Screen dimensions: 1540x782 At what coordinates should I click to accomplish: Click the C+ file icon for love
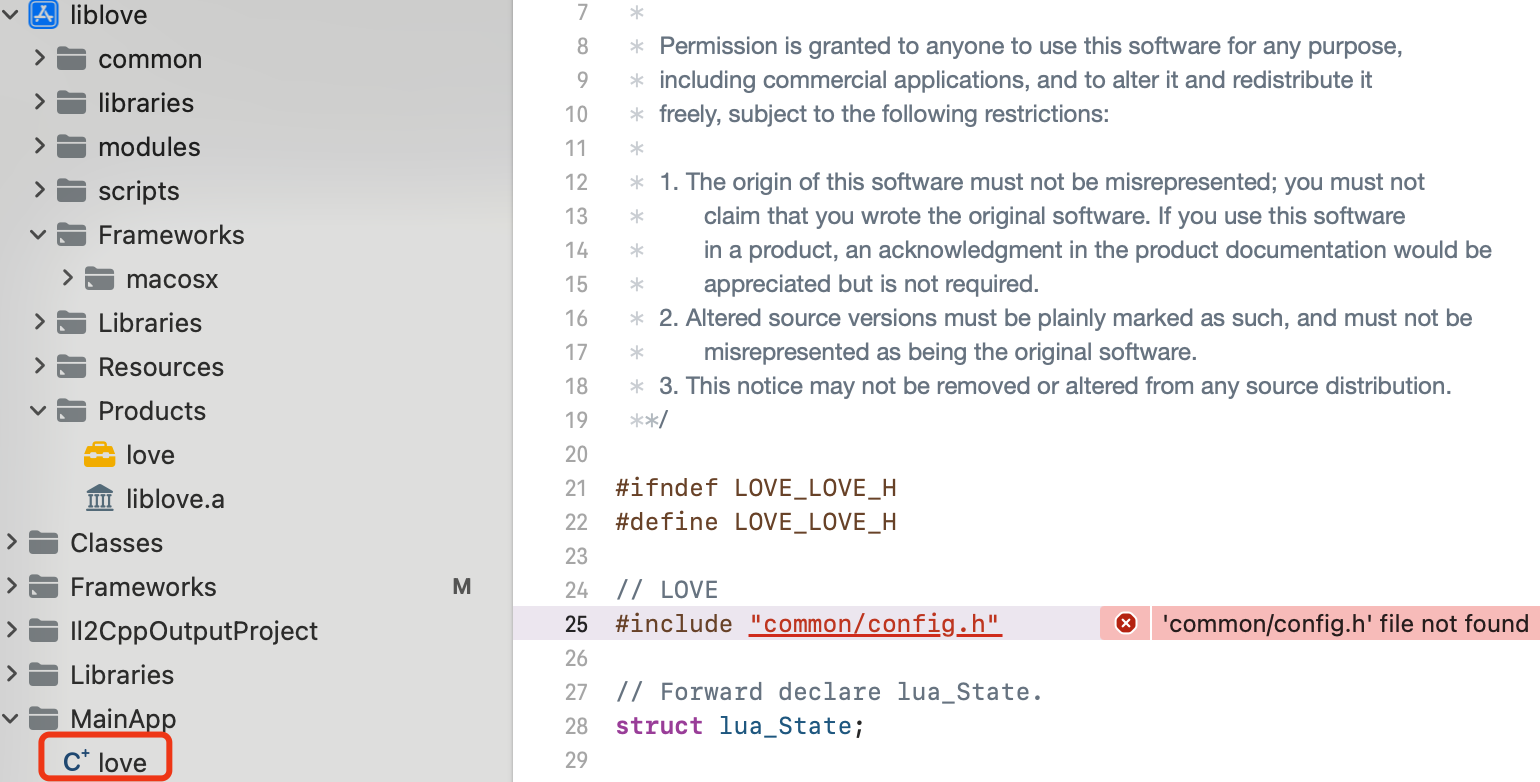[77, 762]
